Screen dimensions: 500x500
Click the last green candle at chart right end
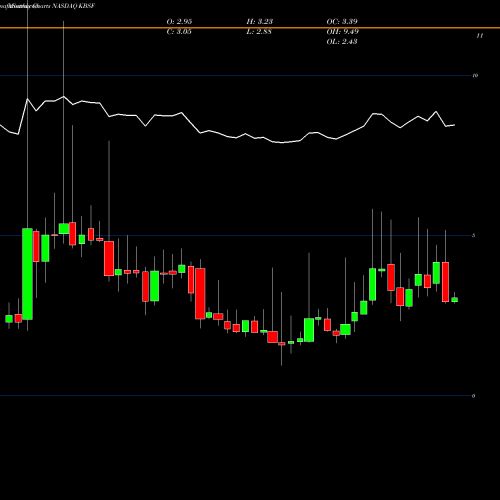(454, 300)
